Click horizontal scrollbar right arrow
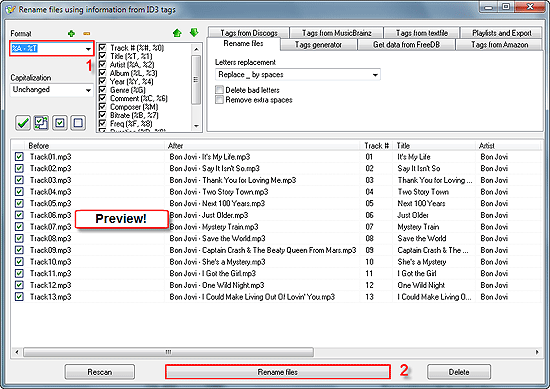This screenshot has width=550, height=389. tap(537, 352)
